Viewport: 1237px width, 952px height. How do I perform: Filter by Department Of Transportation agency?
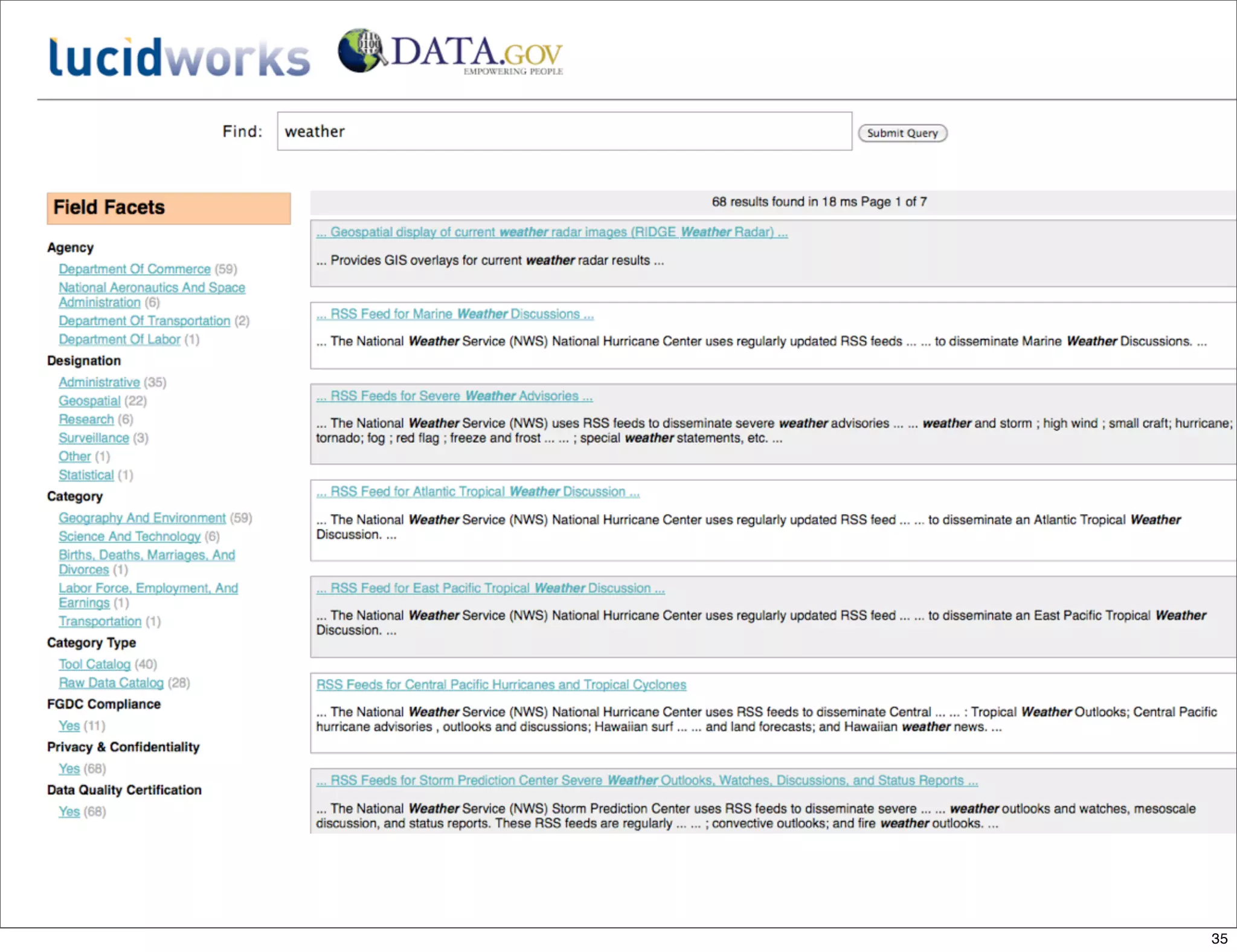[x=144, y=321]
